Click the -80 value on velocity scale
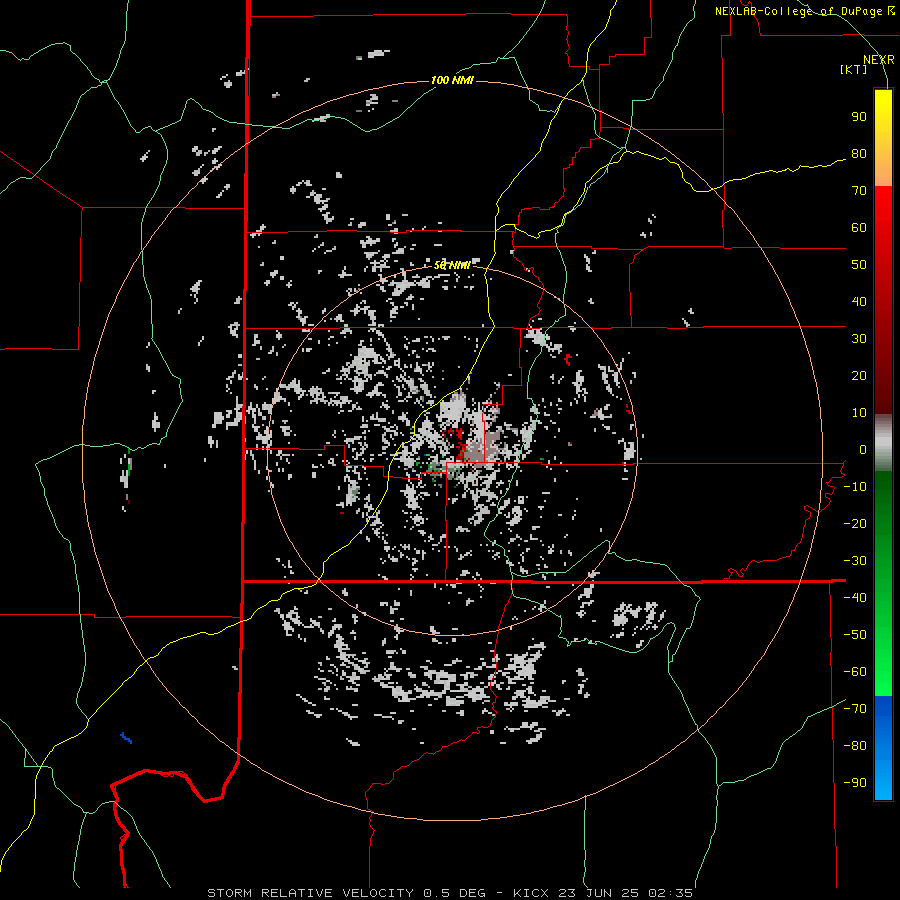900x900 pixels. click(x=855, y=746)
